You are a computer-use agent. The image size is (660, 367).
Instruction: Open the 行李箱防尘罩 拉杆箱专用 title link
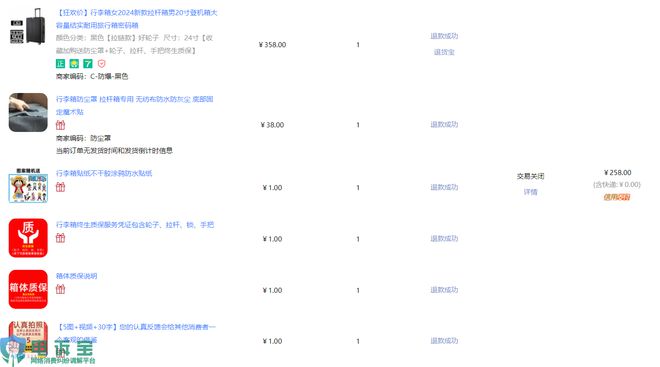click(x=135, y=105)
